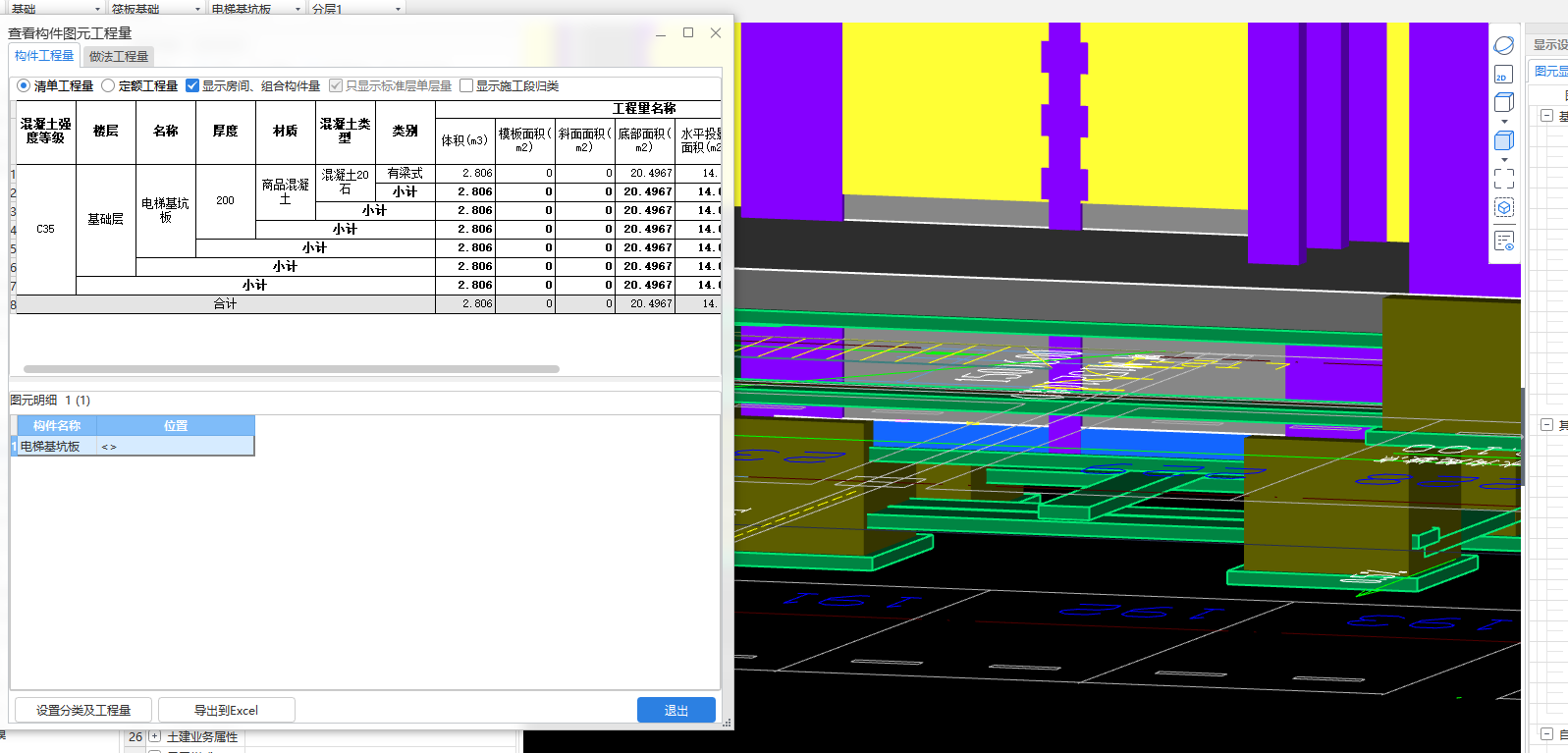Click the 模板面积(m2) column header

coord(525,140)
